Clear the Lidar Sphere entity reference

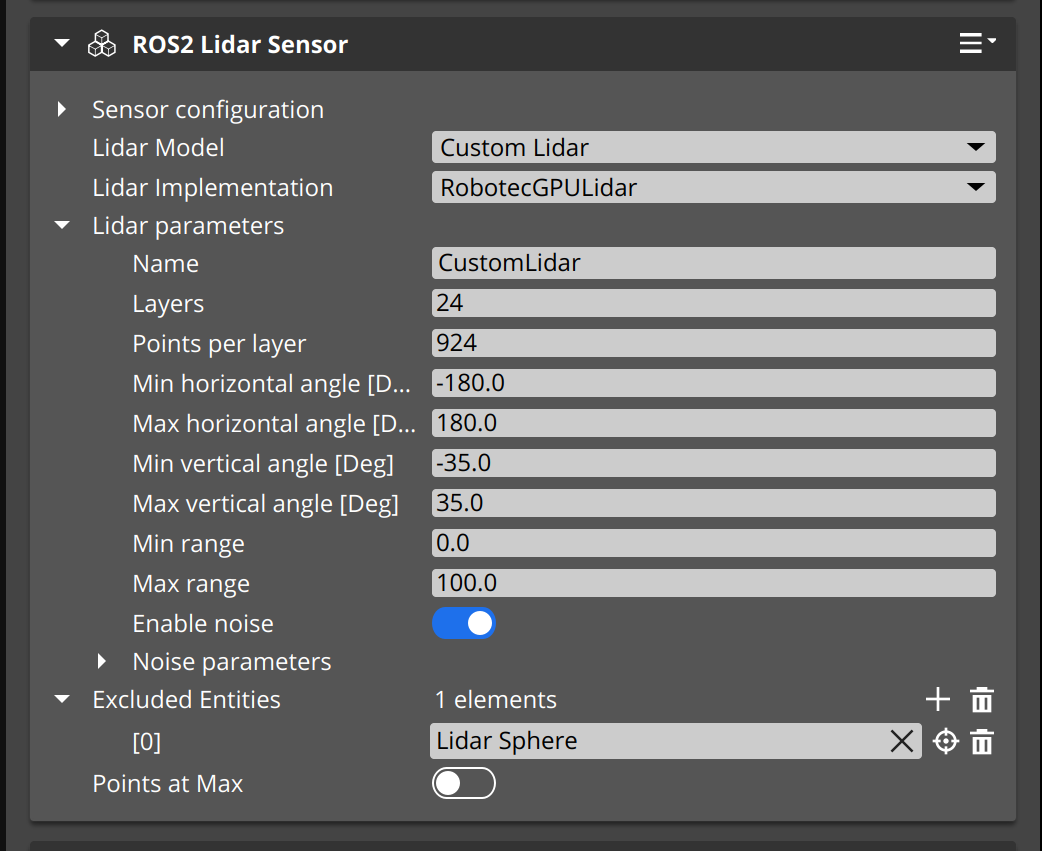[x=901, y=741]
